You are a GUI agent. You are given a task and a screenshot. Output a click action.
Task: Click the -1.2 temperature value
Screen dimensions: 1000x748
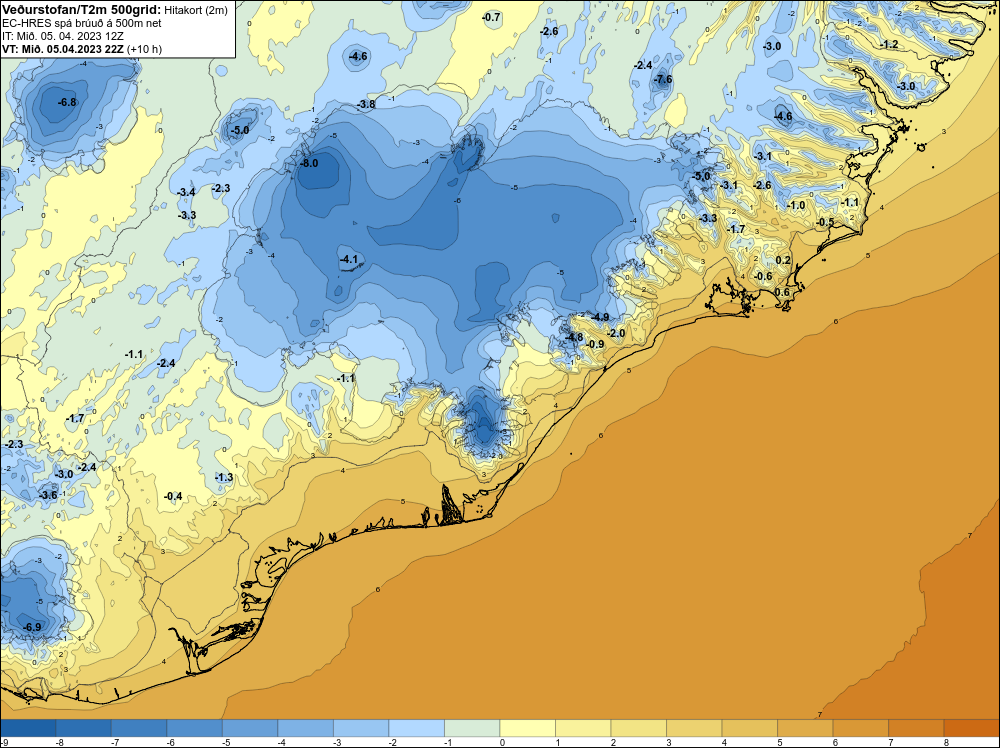(889, 44)
